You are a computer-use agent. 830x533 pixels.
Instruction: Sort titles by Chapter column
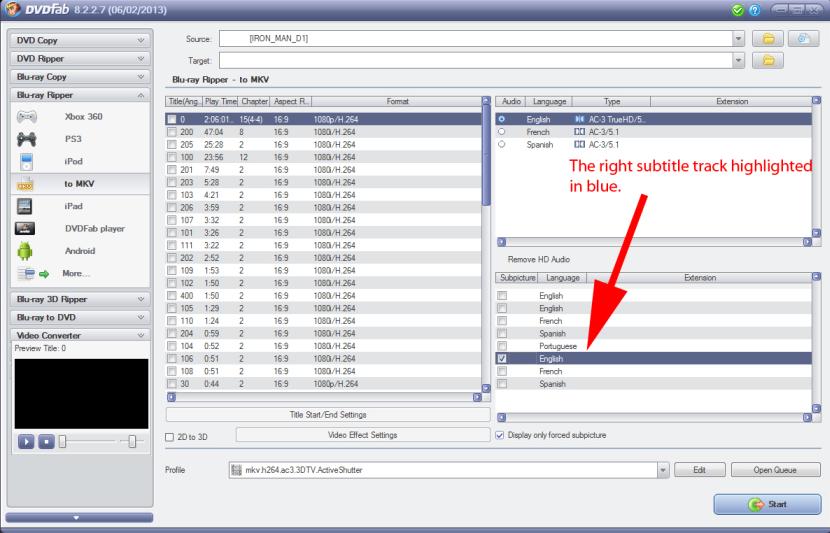(x=254, y=101)
